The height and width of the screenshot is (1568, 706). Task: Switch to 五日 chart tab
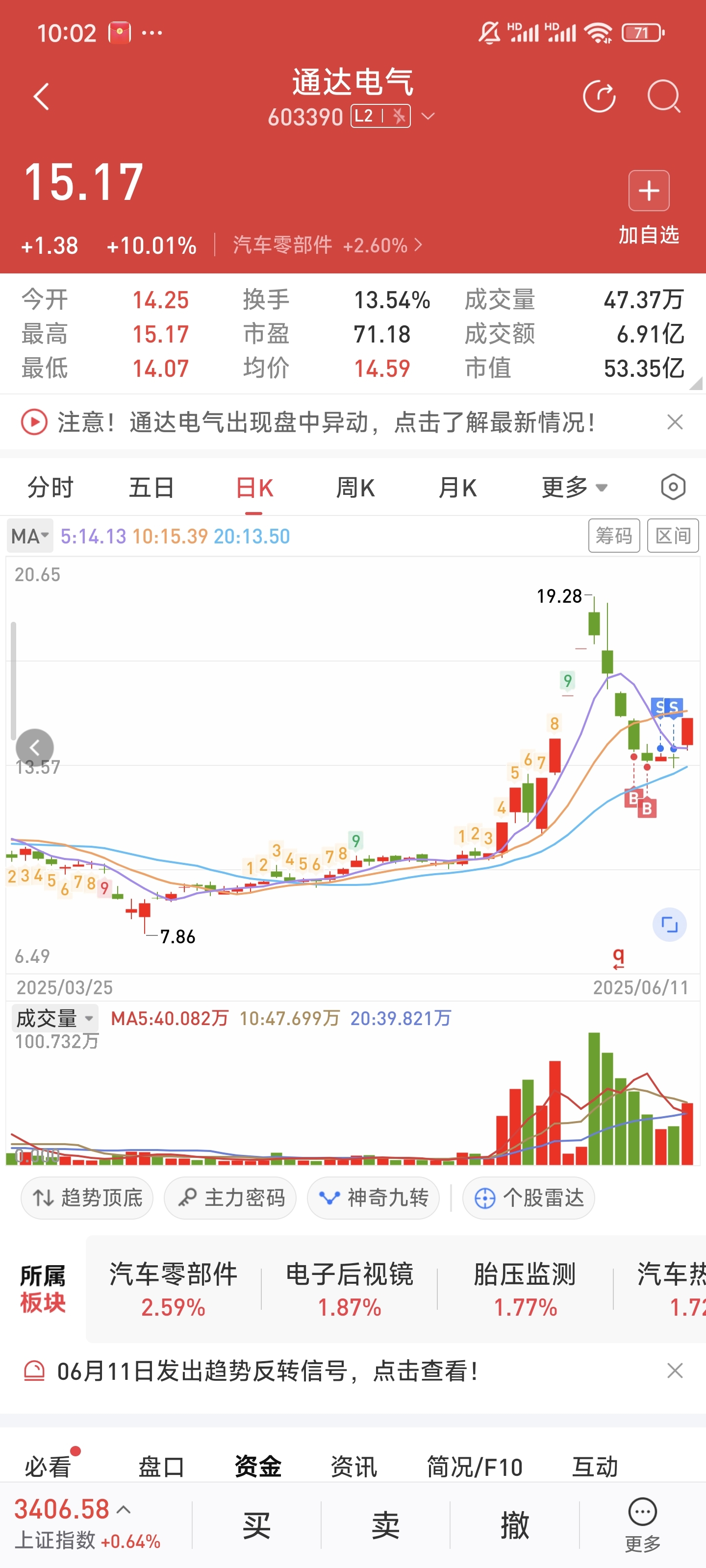pyautogui.click(x=151, y=488)
